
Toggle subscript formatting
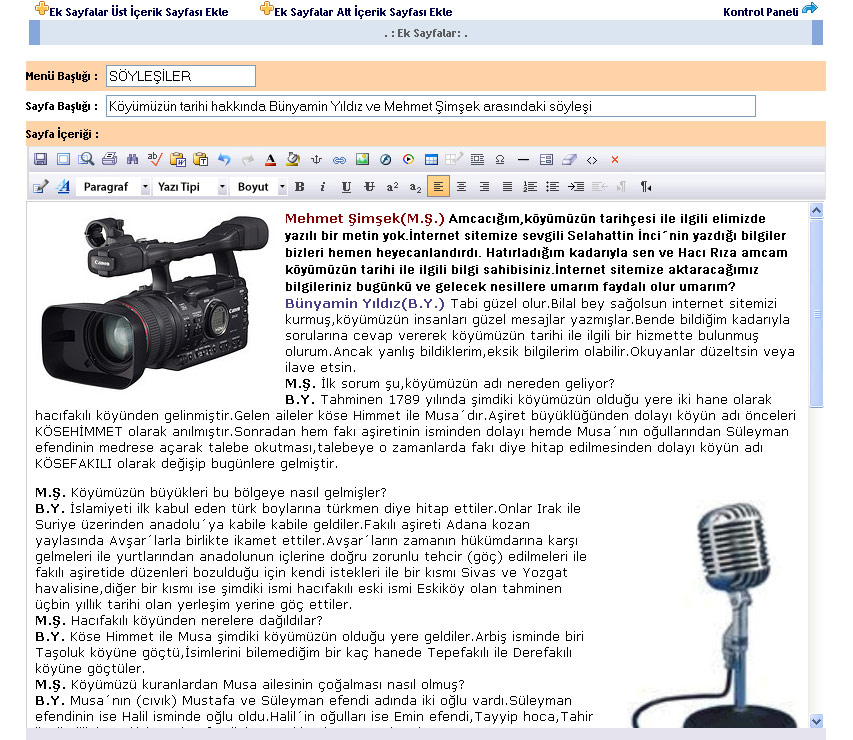tap(415, 187)
